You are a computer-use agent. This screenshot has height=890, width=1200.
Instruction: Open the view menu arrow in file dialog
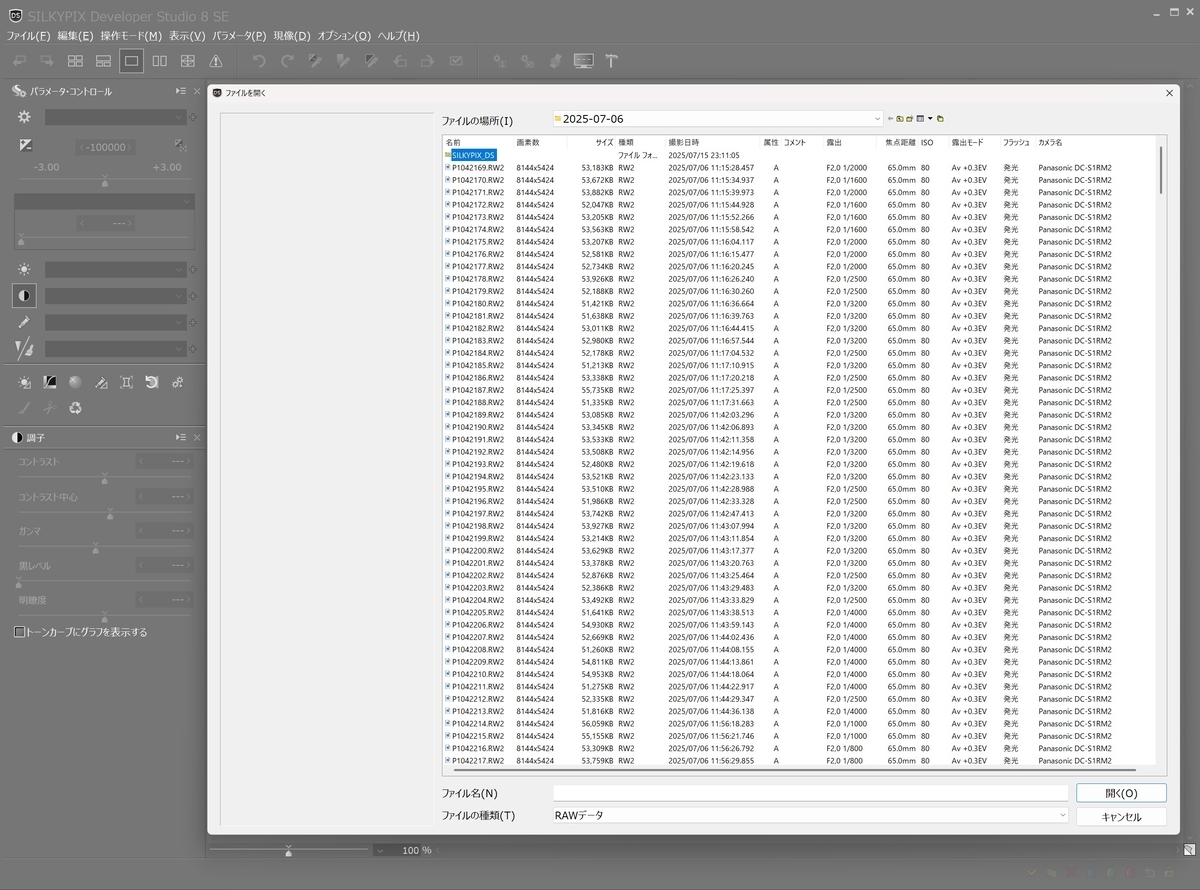[x=930, y=118]
